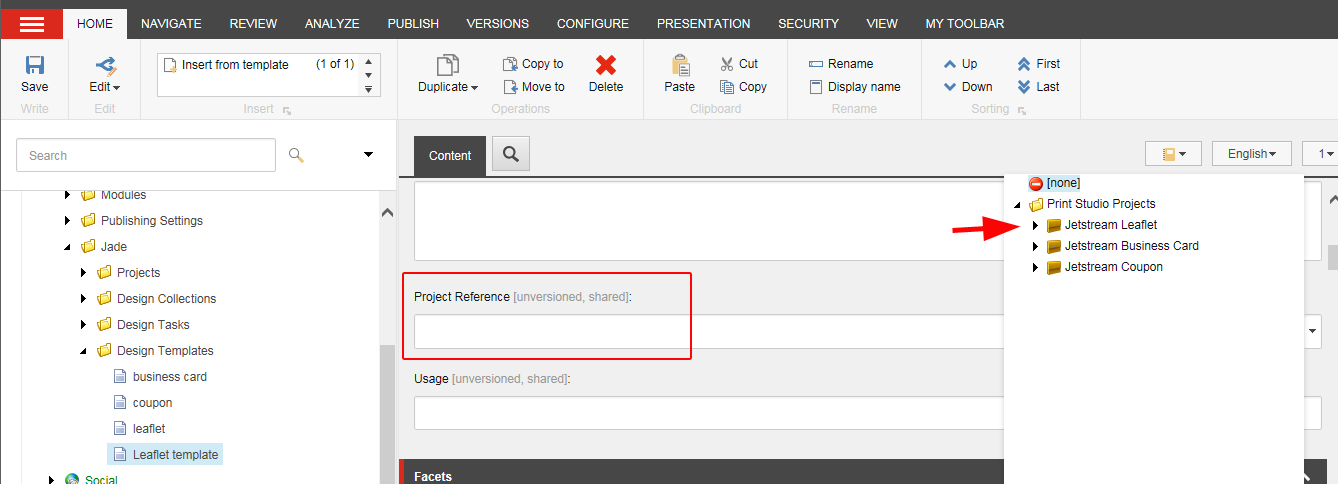This screenshot has height=484, width=1338.
Task: Click the red Delete icon
Action: (605, 66)
